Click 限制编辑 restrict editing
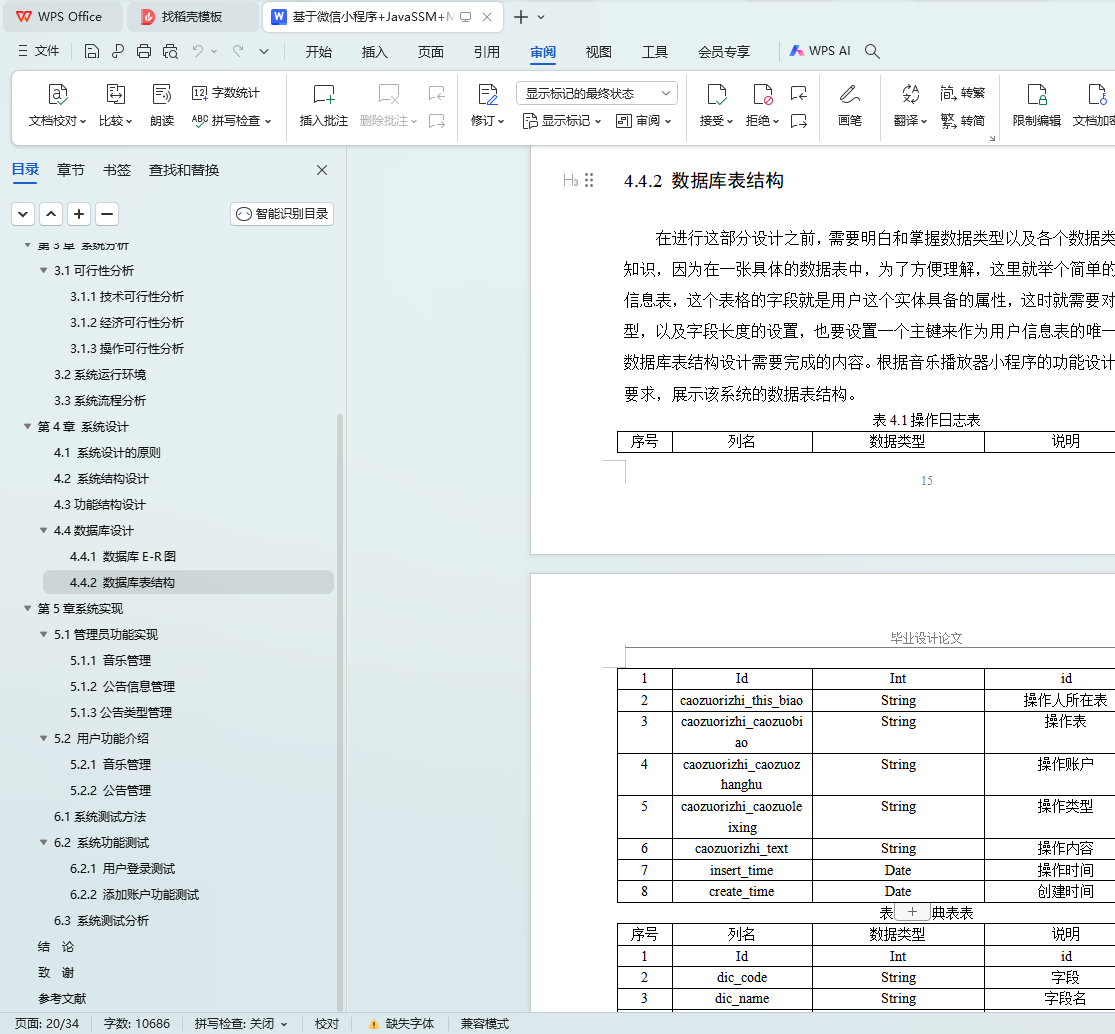 click(x=1037, y=105)
